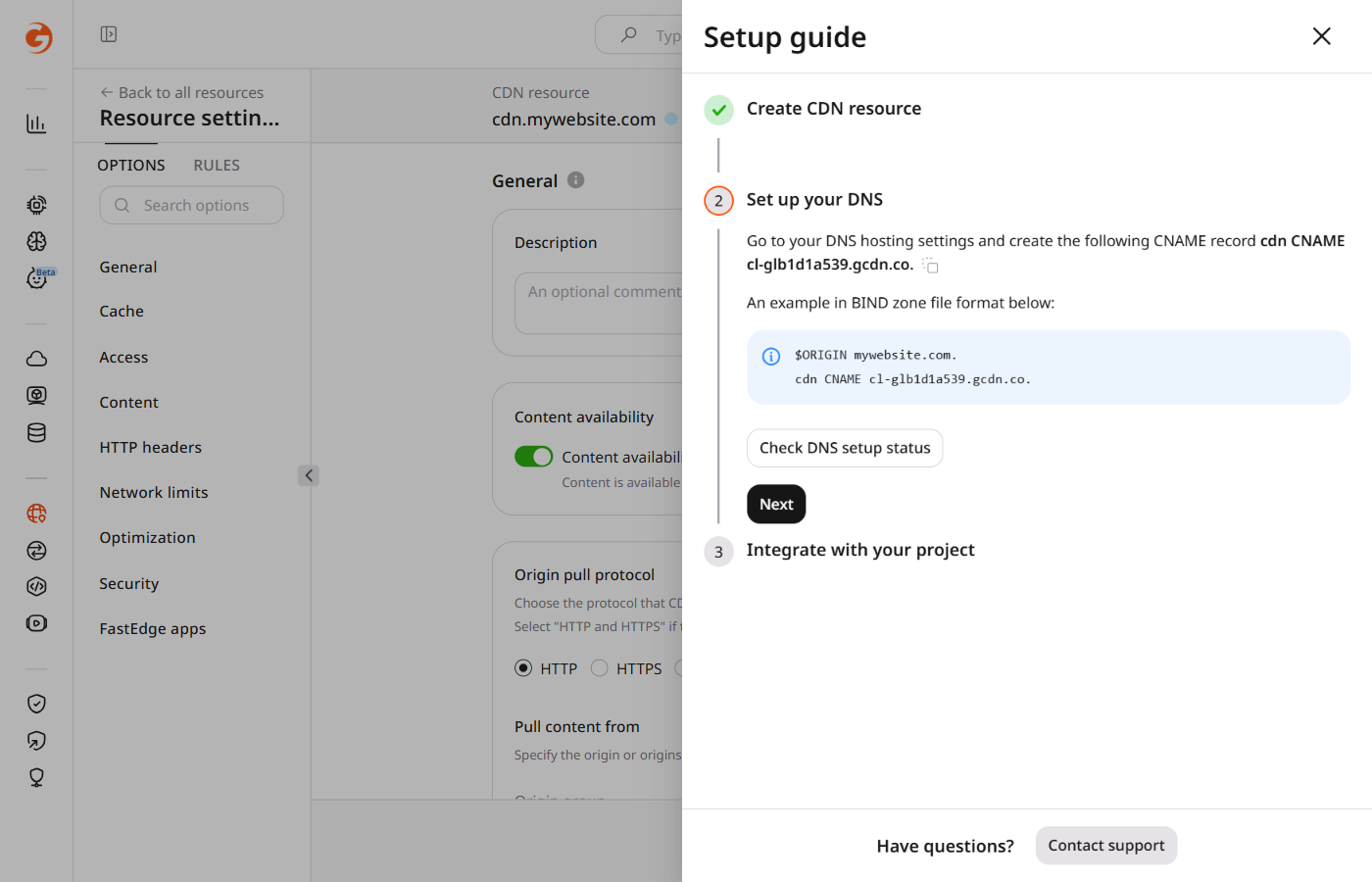Expand step 3 Integrate with your project

(860, 551)
